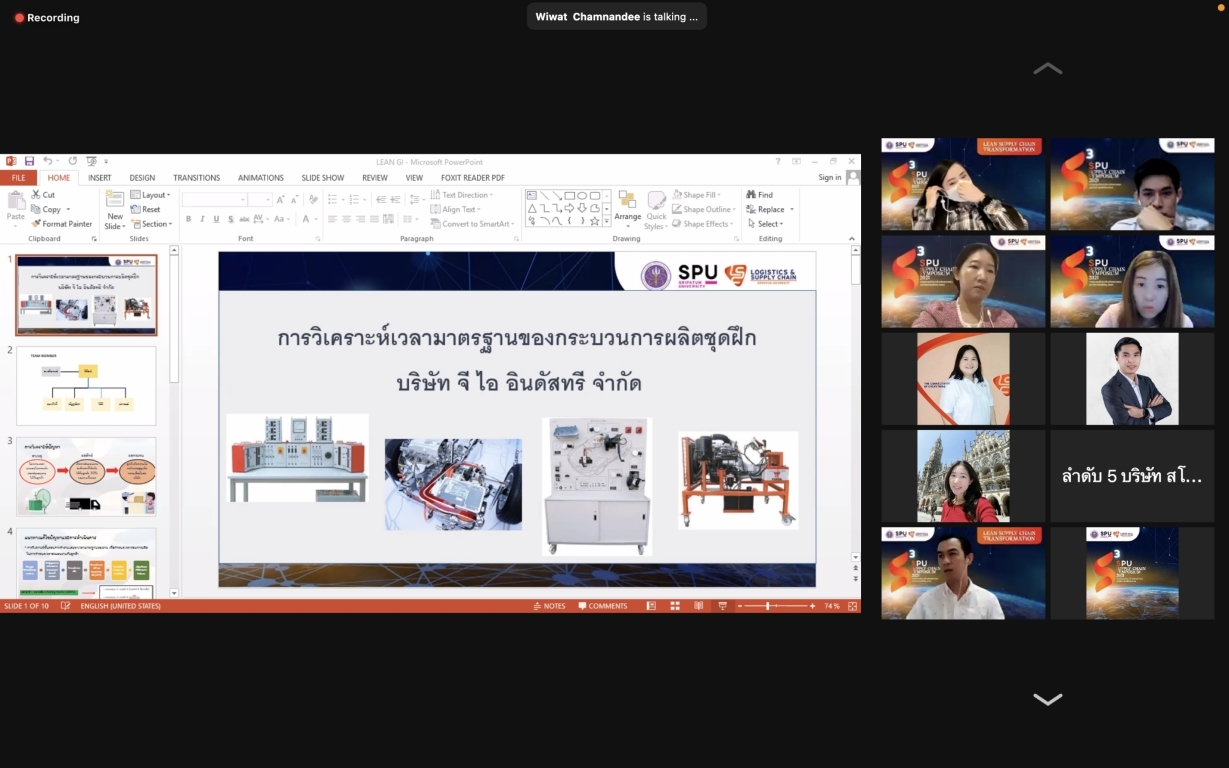Launch Slide Show from status bar icon
The width and height of the screenshot is (1229, 768).
point(722,606)
